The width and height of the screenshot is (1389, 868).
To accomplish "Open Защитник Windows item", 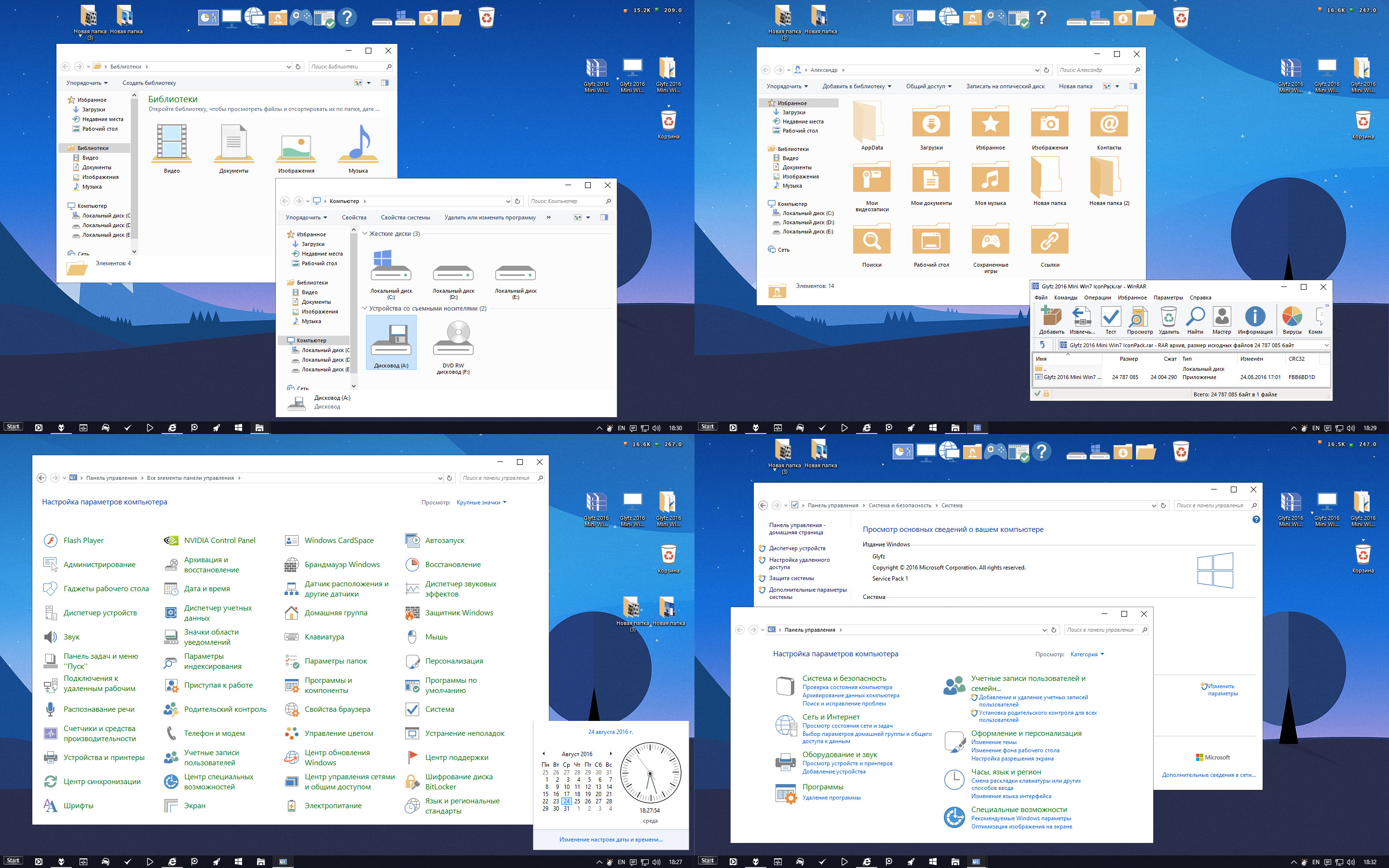I will [x=449, y=612].
